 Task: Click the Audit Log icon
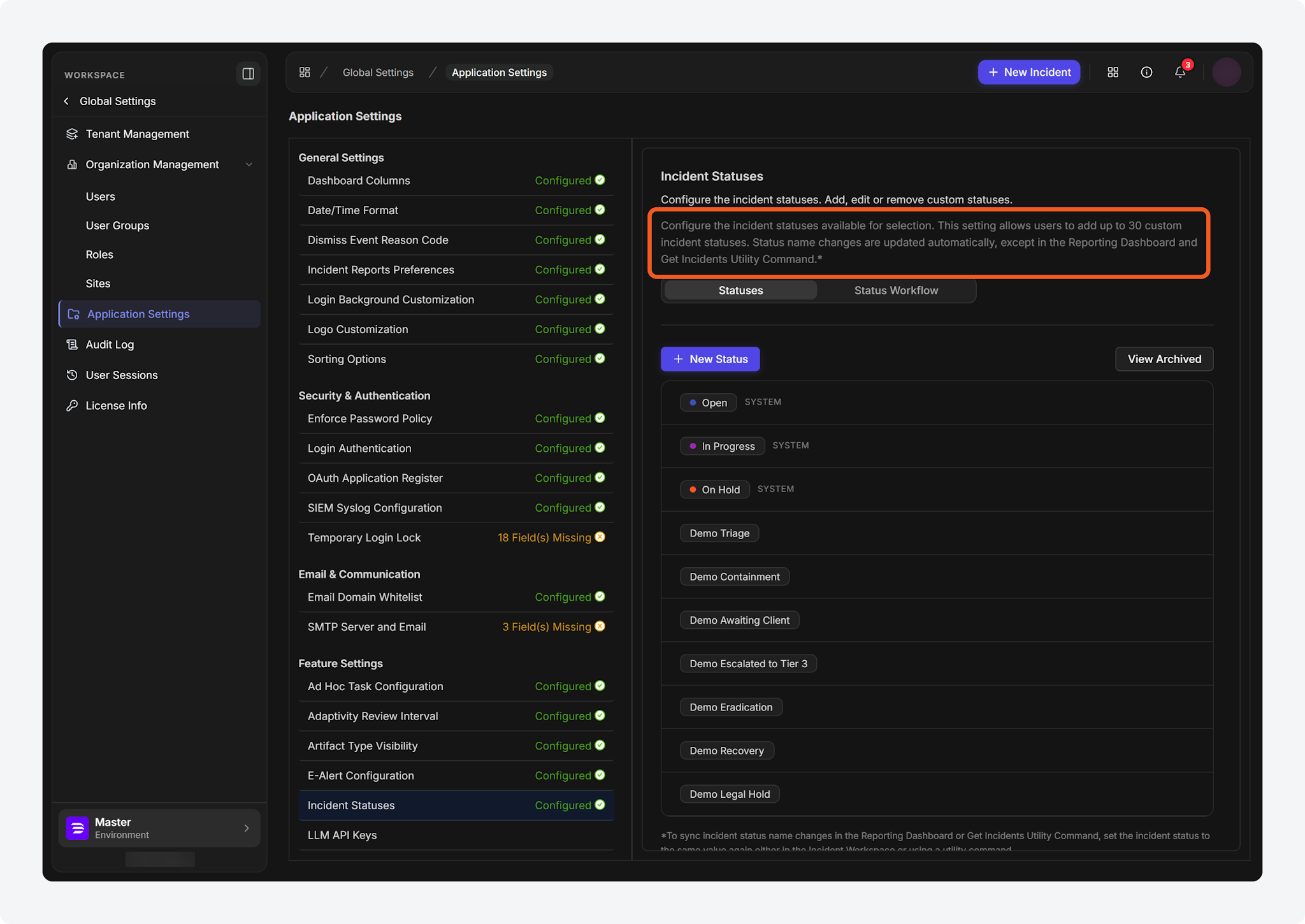72,345
